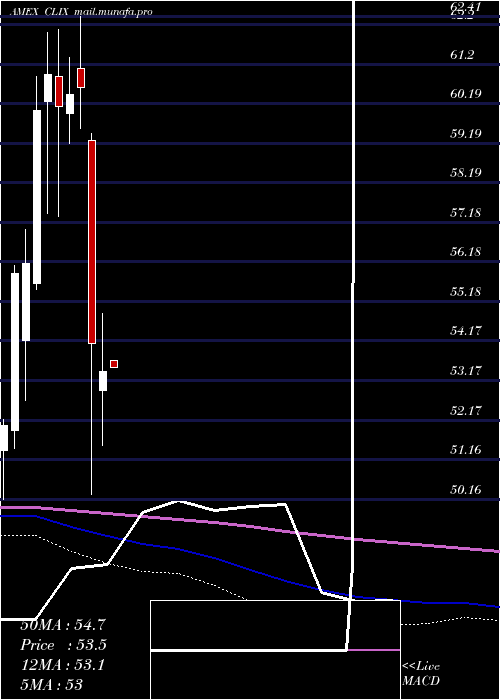The width and height of the screenshot is (500, 700).
Task: Click the '50MA : 54.7' readout
Action: tap(63, 625)
